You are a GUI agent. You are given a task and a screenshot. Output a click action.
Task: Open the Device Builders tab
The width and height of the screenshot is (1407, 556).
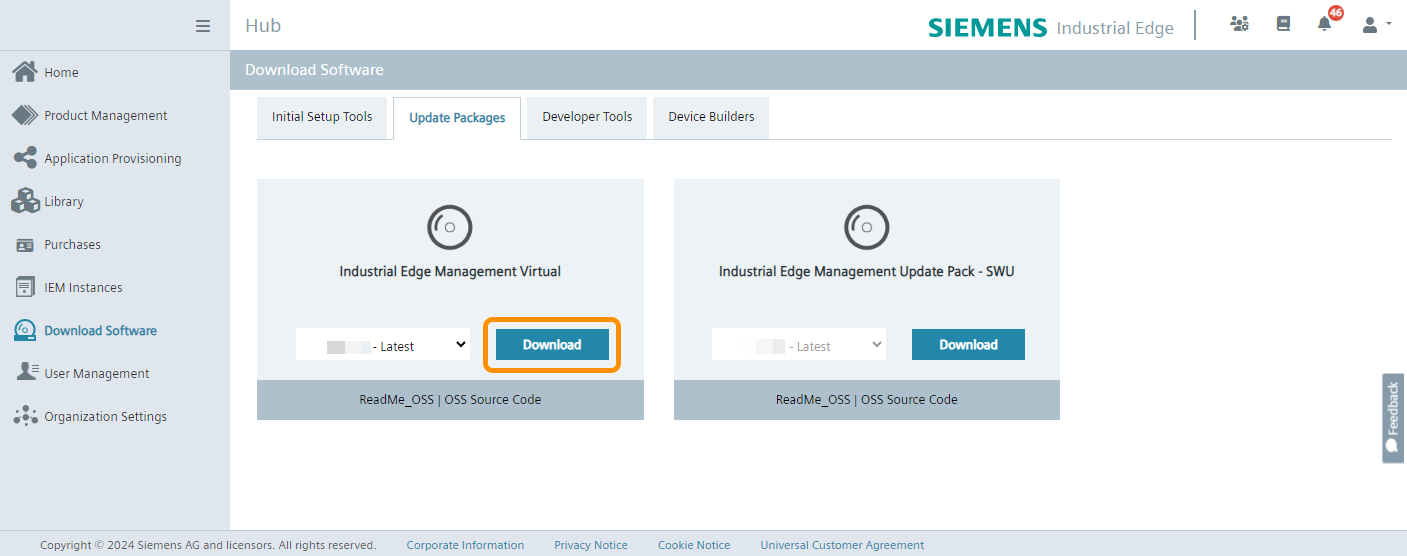(711, 117)
